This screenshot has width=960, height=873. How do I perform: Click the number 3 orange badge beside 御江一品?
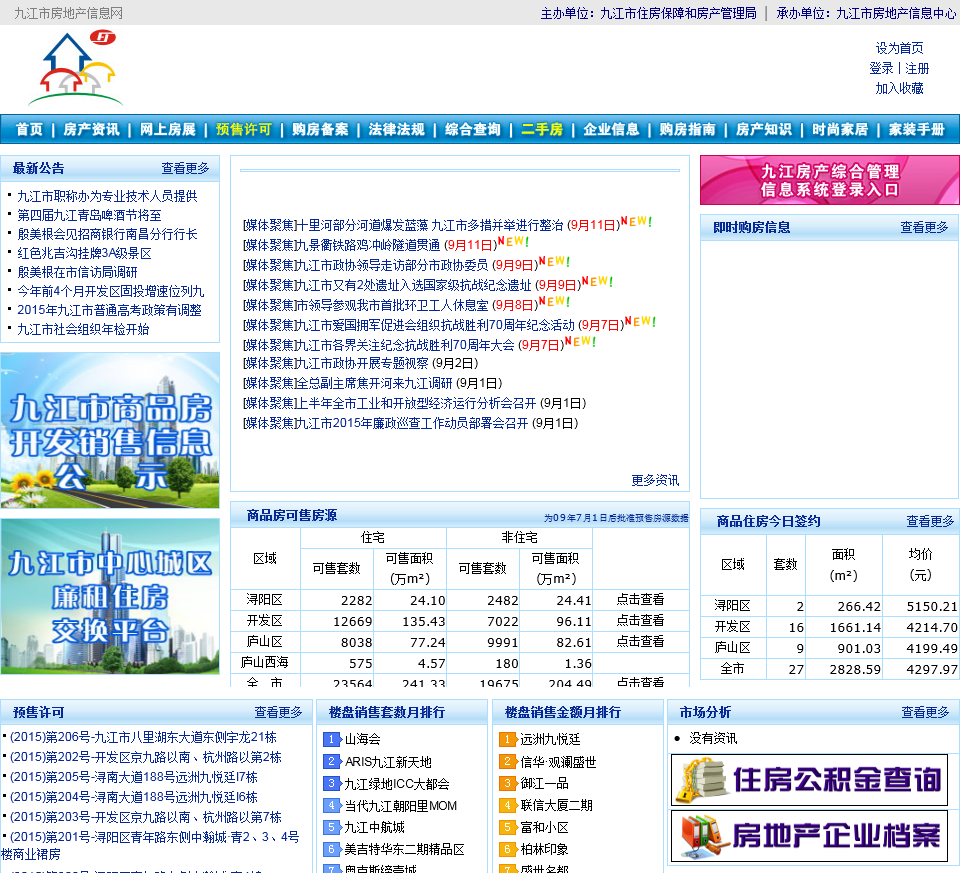(x=507, y=783)
